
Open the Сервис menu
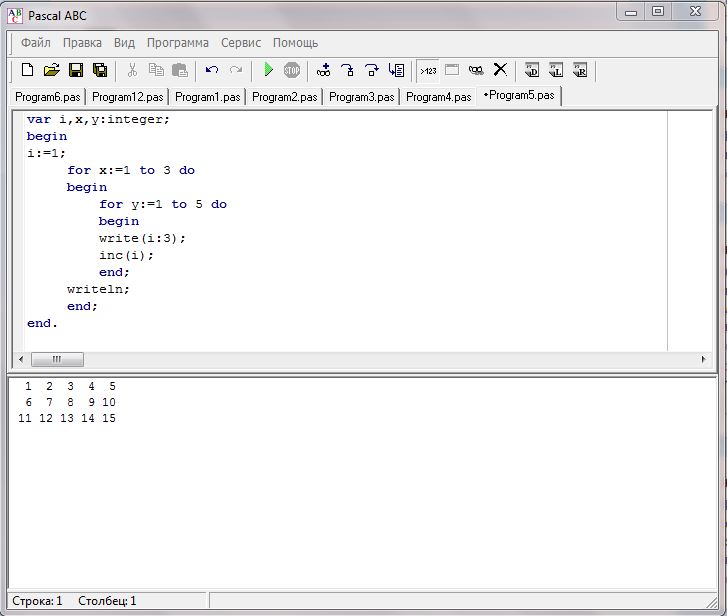240,43
